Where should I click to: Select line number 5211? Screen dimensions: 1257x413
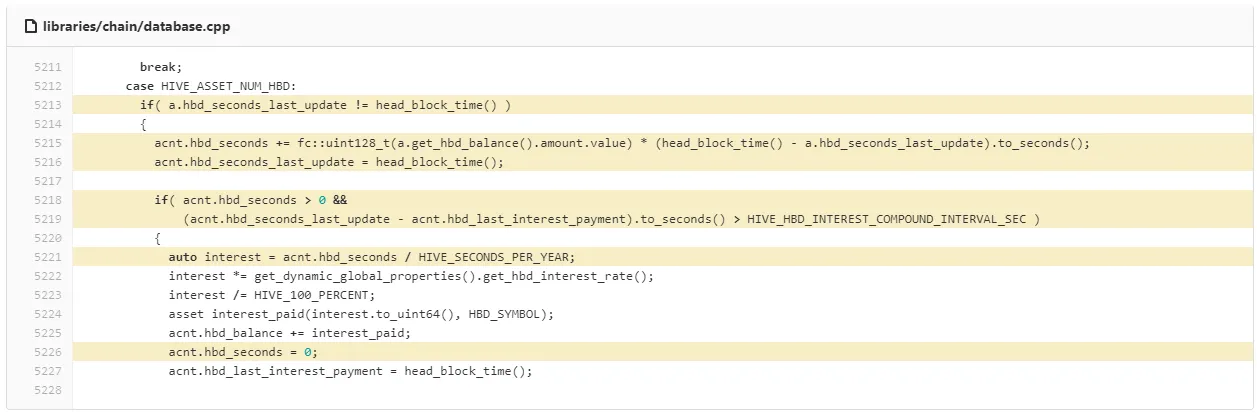[47, 67]
